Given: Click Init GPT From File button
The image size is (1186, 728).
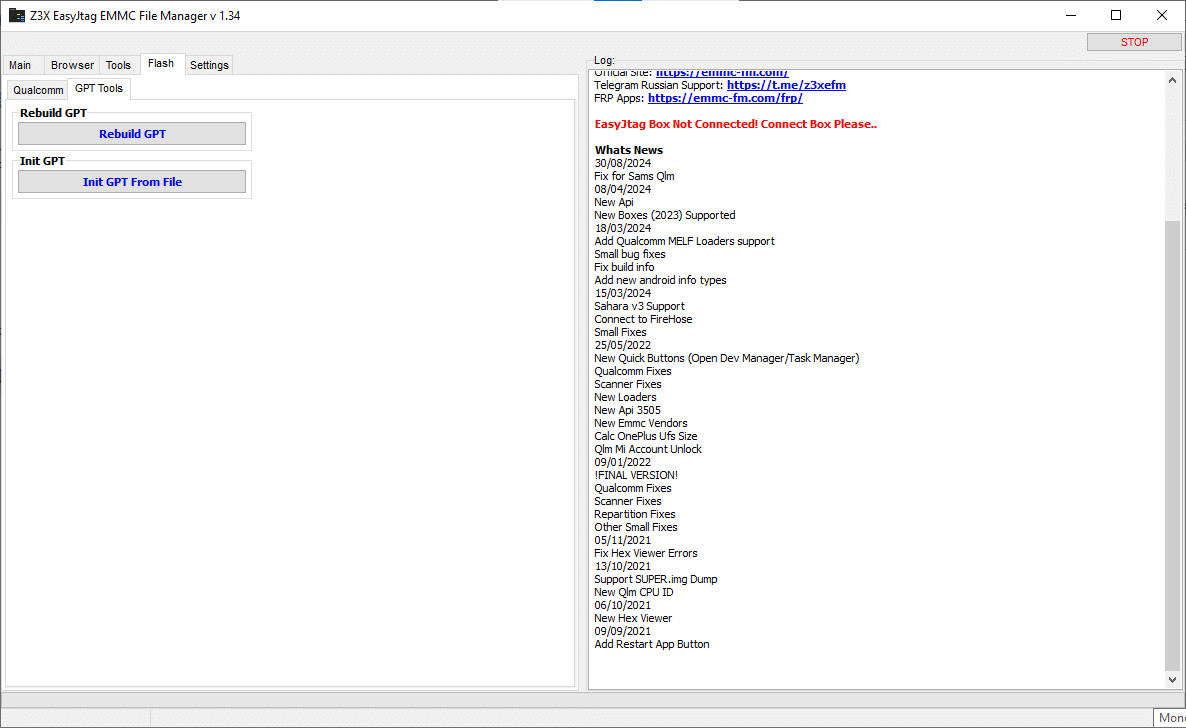Looking at the screenshot, I should (132, 182).
